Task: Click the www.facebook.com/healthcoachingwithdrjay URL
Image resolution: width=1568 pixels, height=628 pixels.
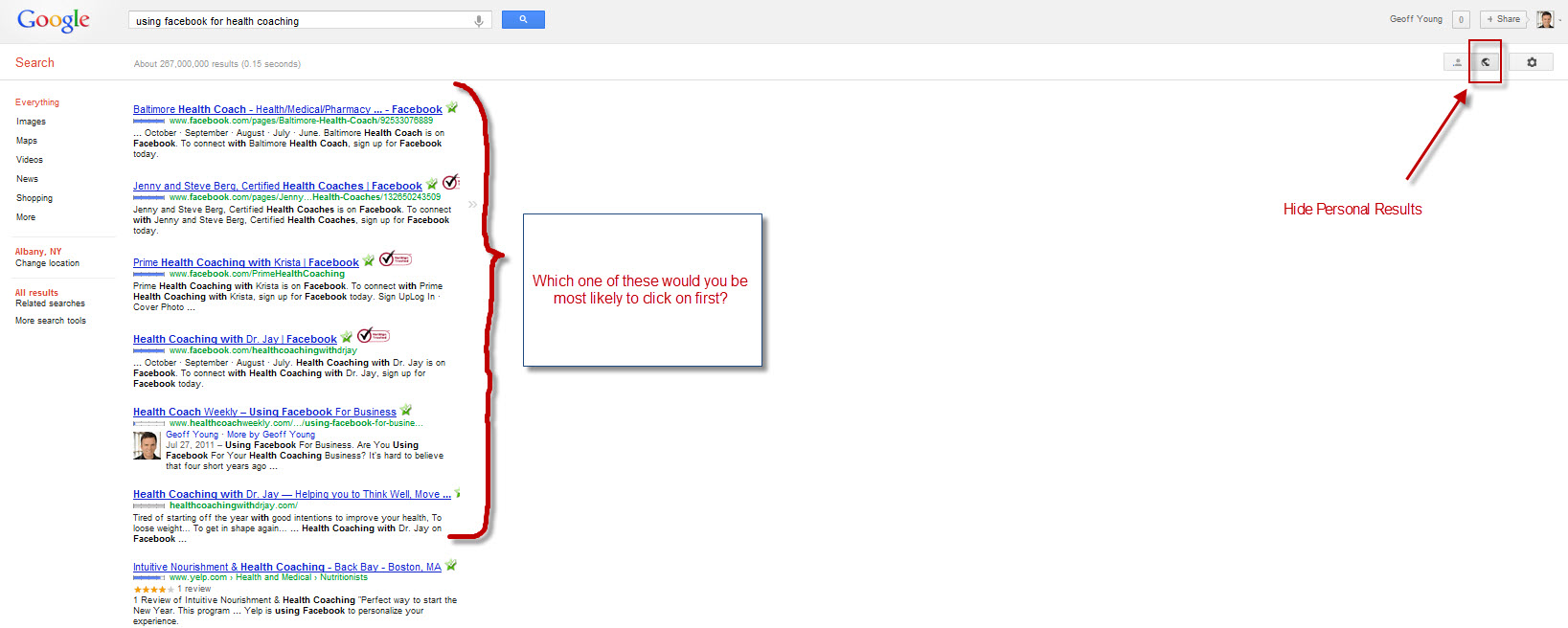Action: click(263, 350)
